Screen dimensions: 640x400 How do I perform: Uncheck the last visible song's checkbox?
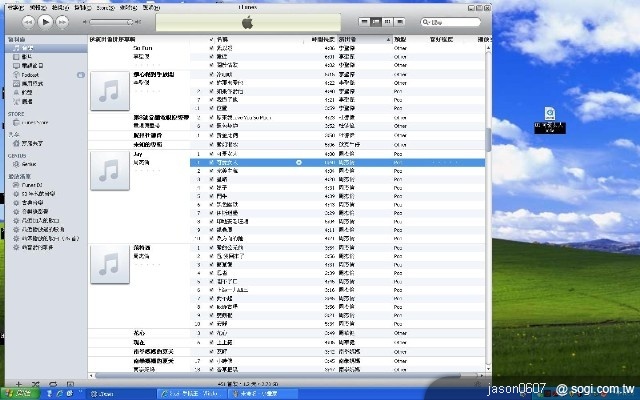211,369
